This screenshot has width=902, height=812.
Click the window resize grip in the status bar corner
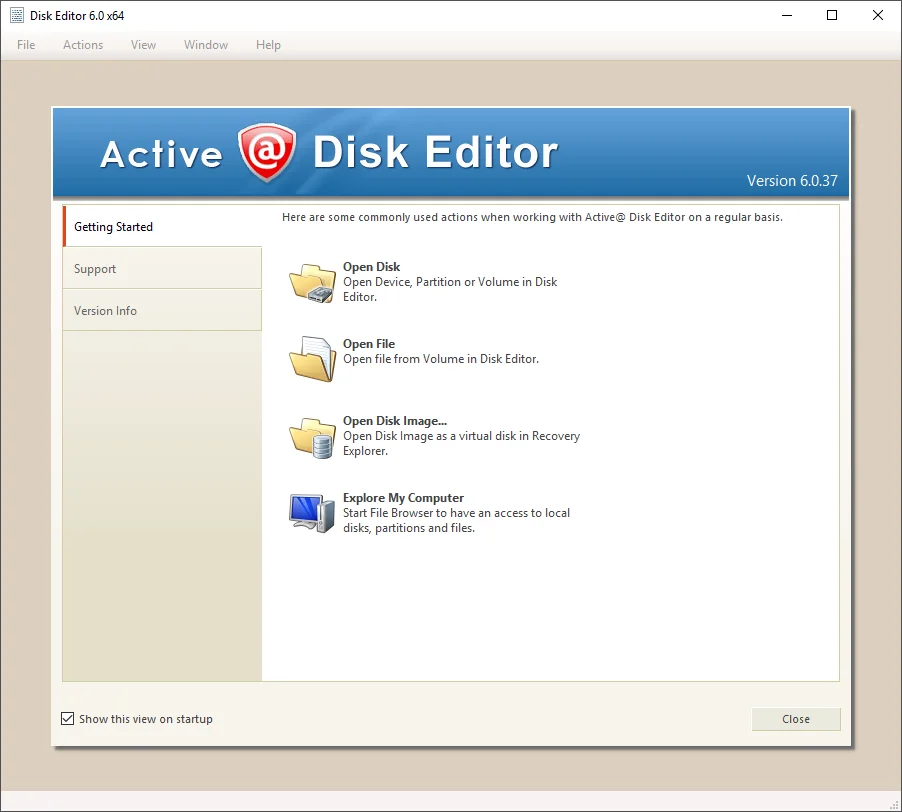point(895,805)
